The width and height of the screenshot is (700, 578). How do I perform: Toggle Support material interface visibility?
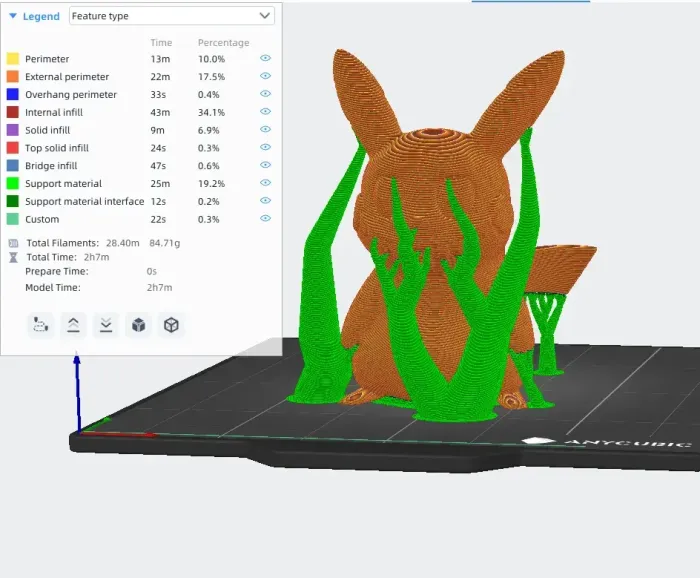tap(265, 200)
